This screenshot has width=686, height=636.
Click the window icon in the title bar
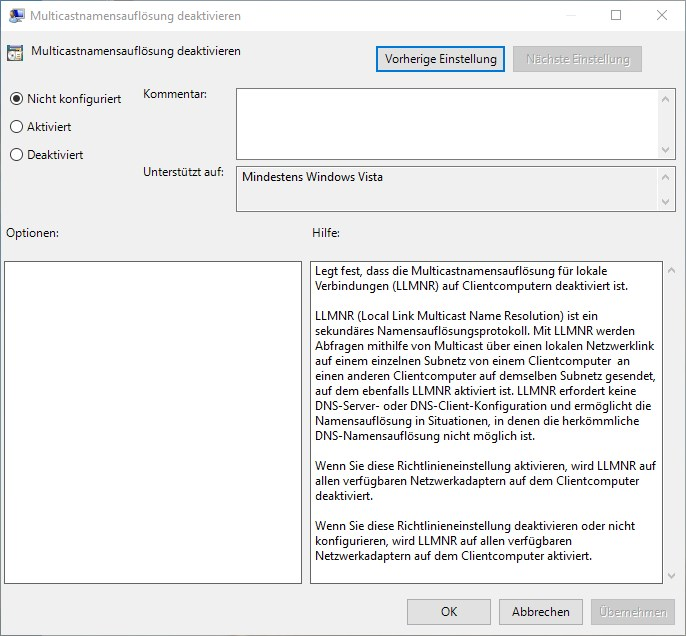(x=17, y=16)
